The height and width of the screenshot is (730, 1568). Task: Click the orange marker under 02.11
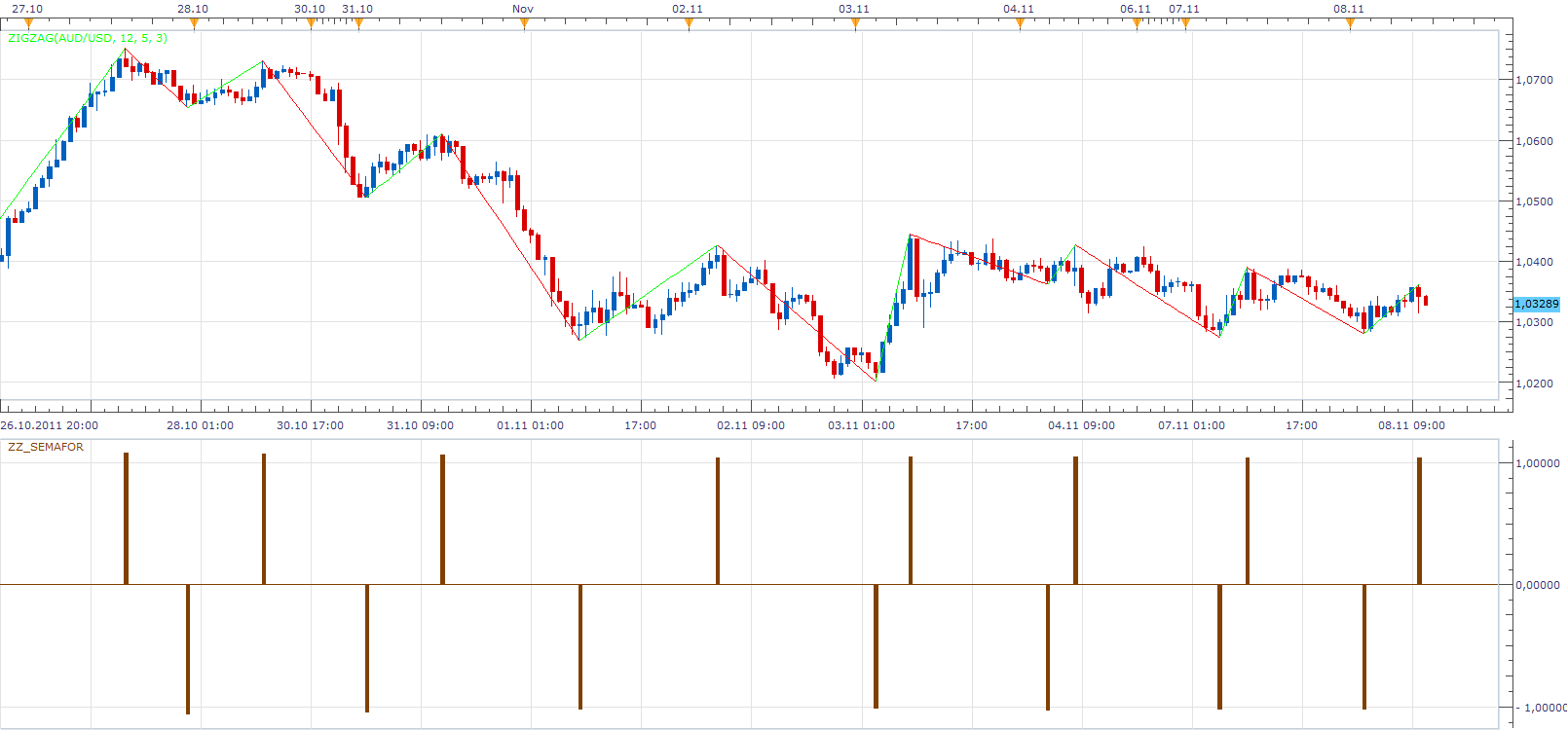click(690, 23)
